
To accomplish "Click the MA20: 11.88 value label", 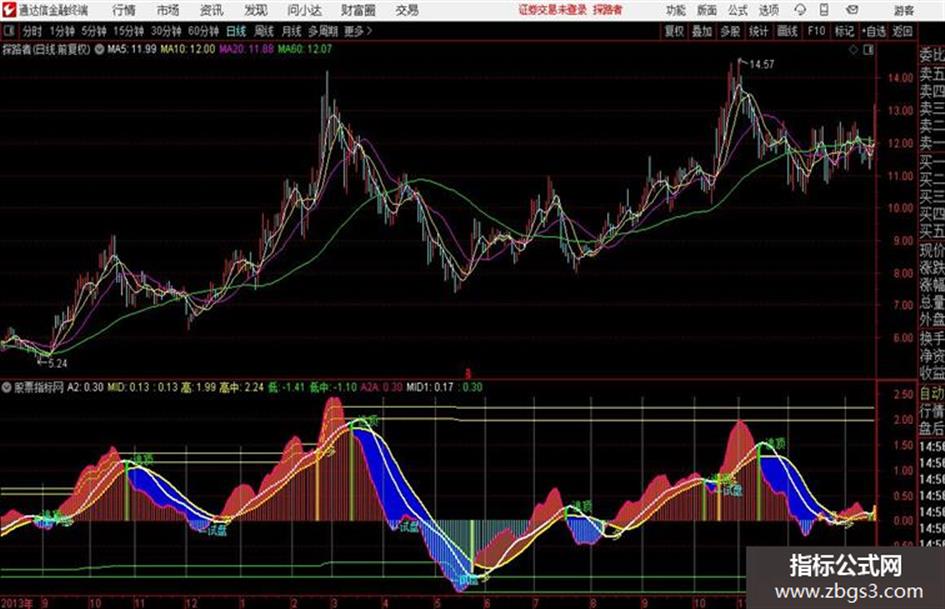I will [x=246, y=49].
